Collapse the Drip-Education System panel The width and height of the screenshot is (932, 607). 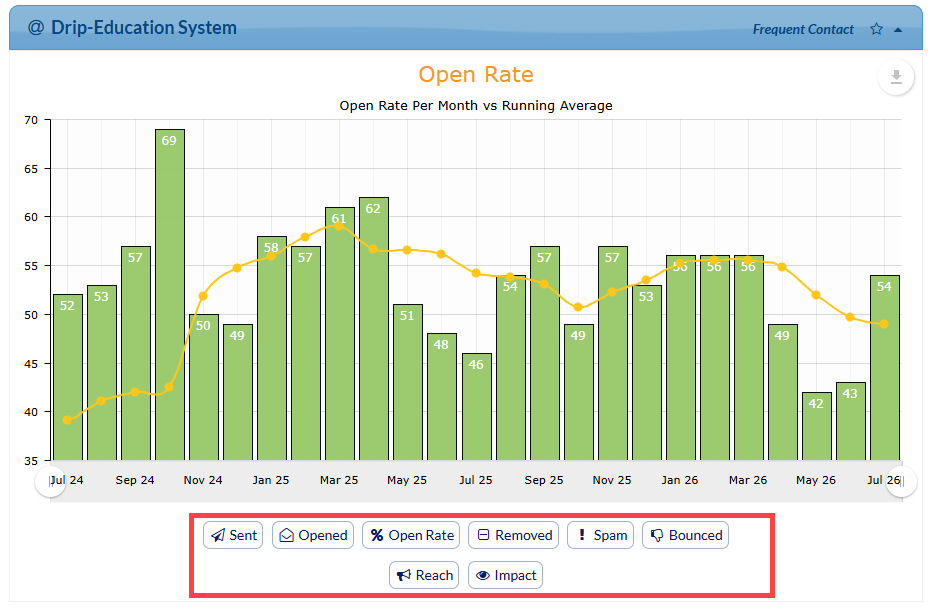coord(898,30)
